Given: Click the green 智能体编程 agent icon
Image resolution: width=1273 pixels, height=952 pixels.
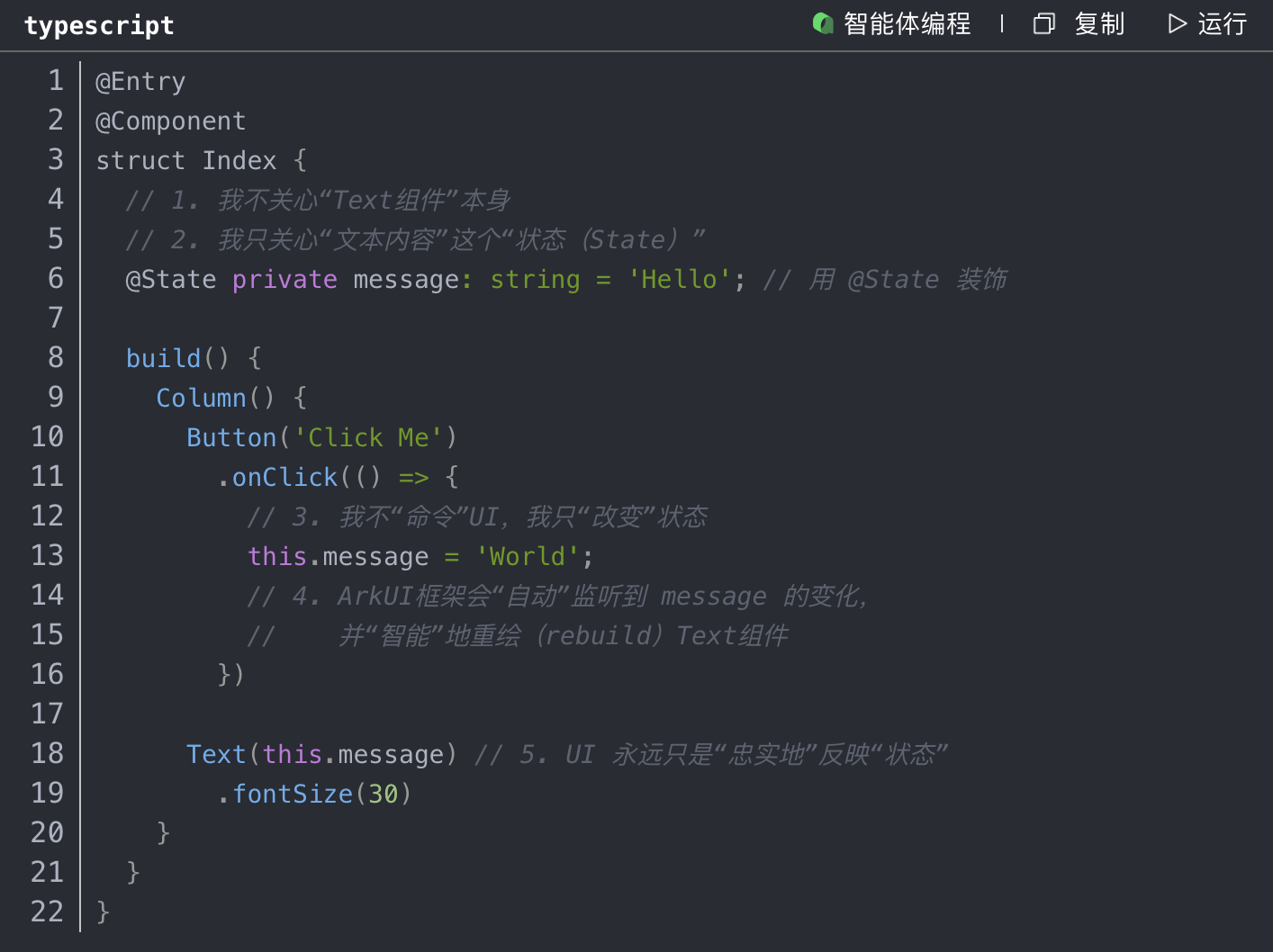Looking at the screenshot, I should tap(823, 23).
